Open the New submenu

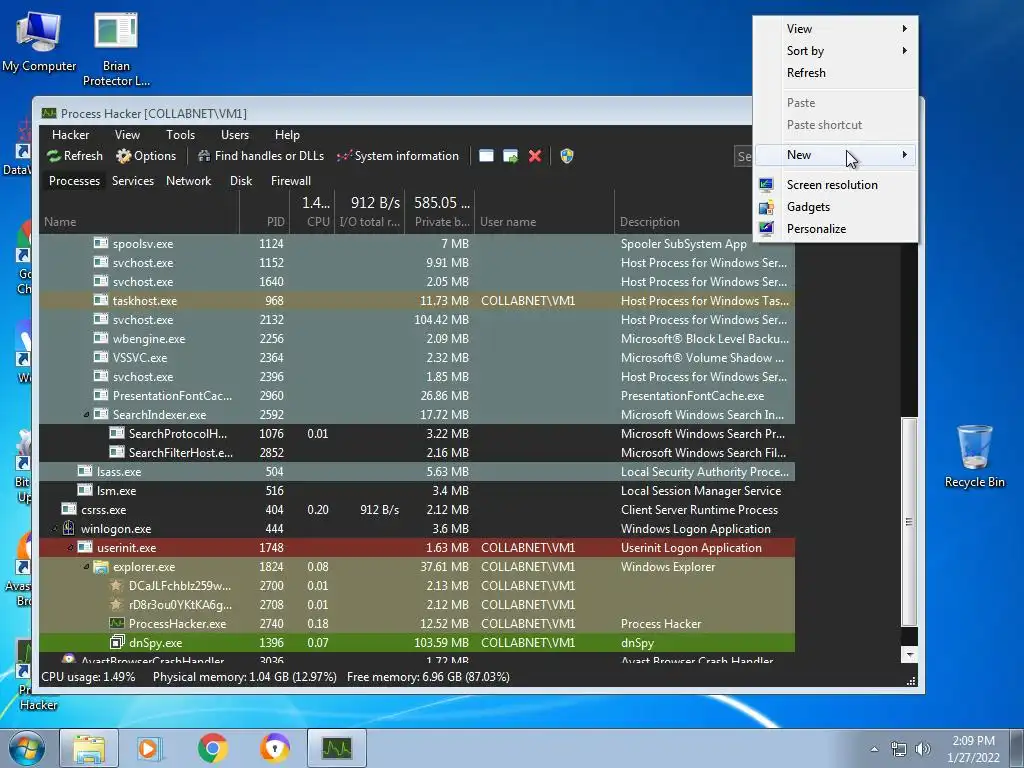[x=836, y=155]
